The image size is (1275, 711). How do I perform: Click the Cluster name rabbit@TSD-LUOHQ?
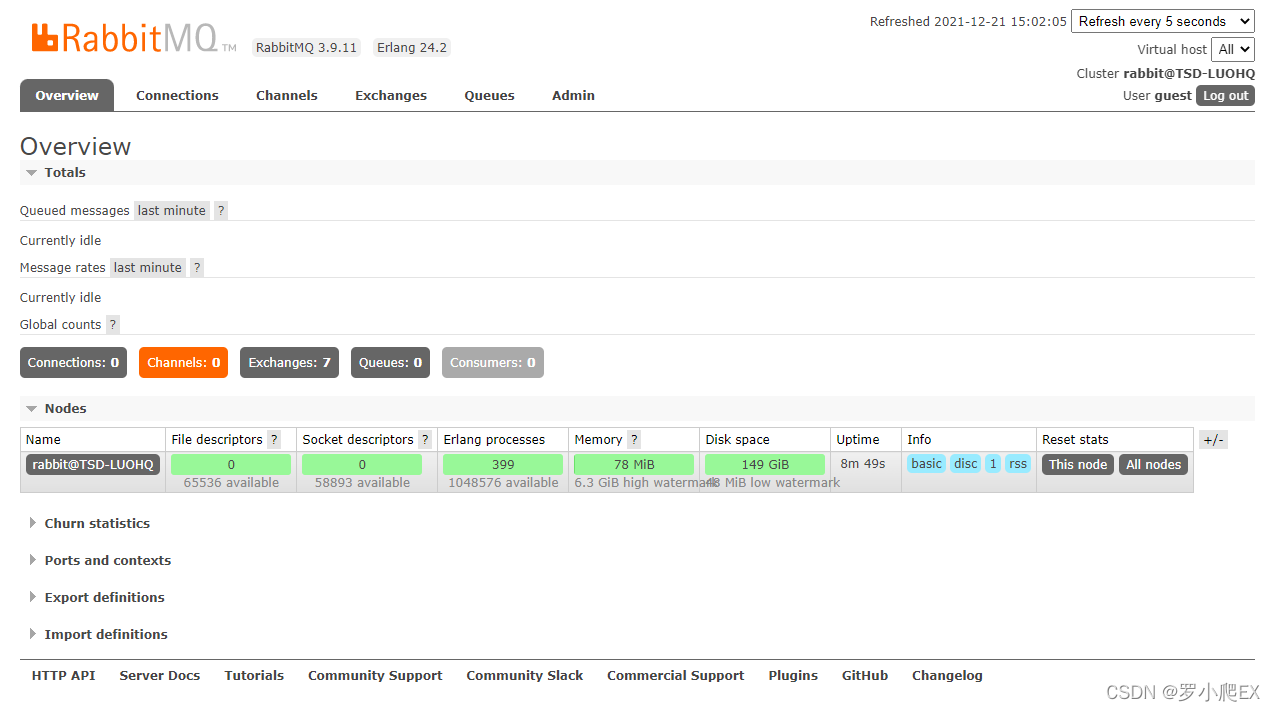coord(1189,73)
